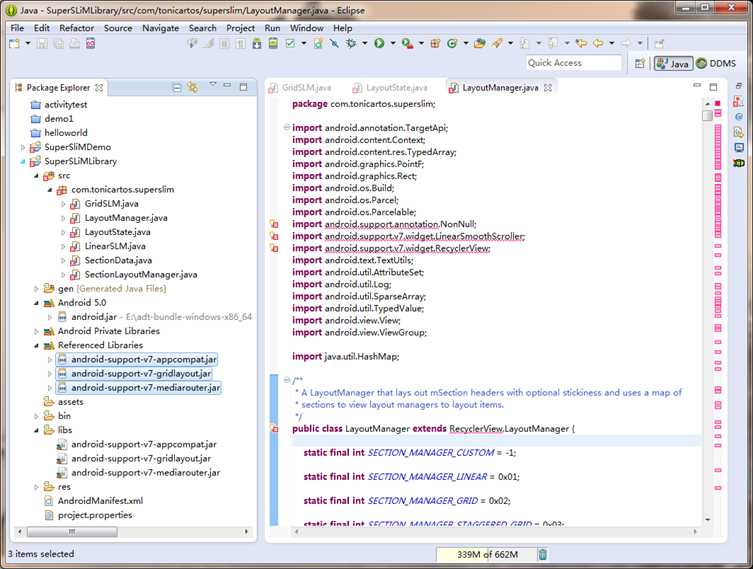Screen dimensions: 753x569
Task: Switch to the GridSLM.java tab
Action: click(306, 88)
